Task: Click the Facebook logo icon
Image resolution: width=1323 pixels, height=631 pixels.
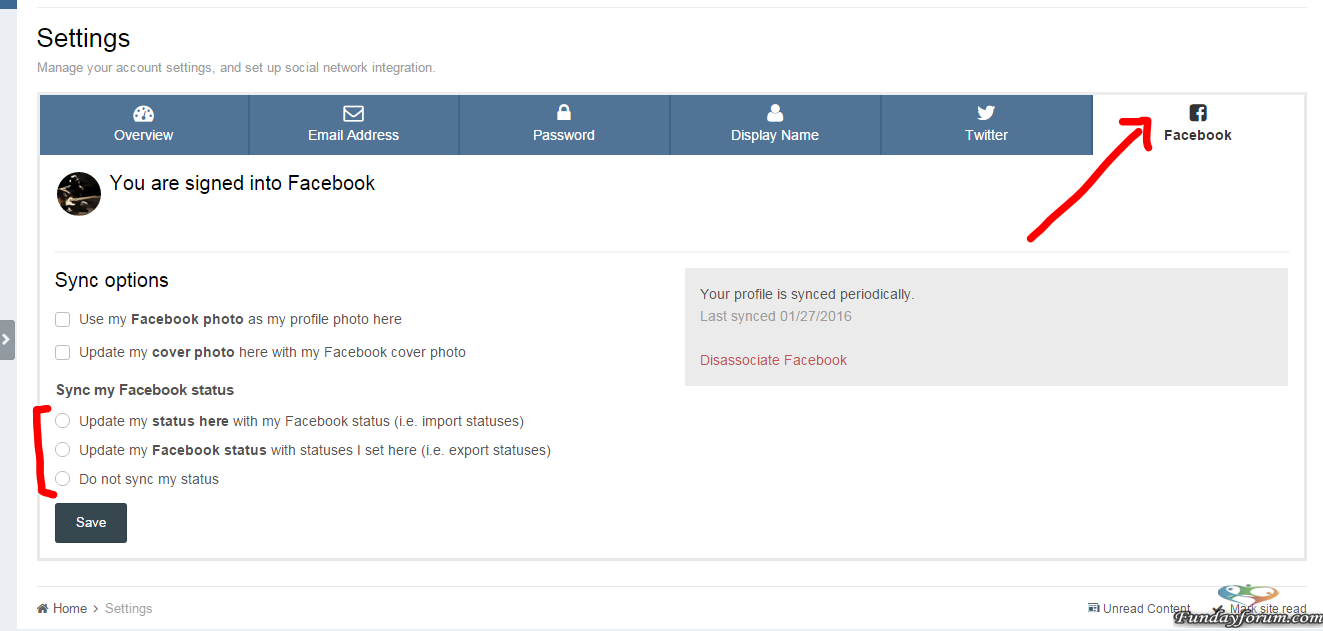Action: (1197, 113)
